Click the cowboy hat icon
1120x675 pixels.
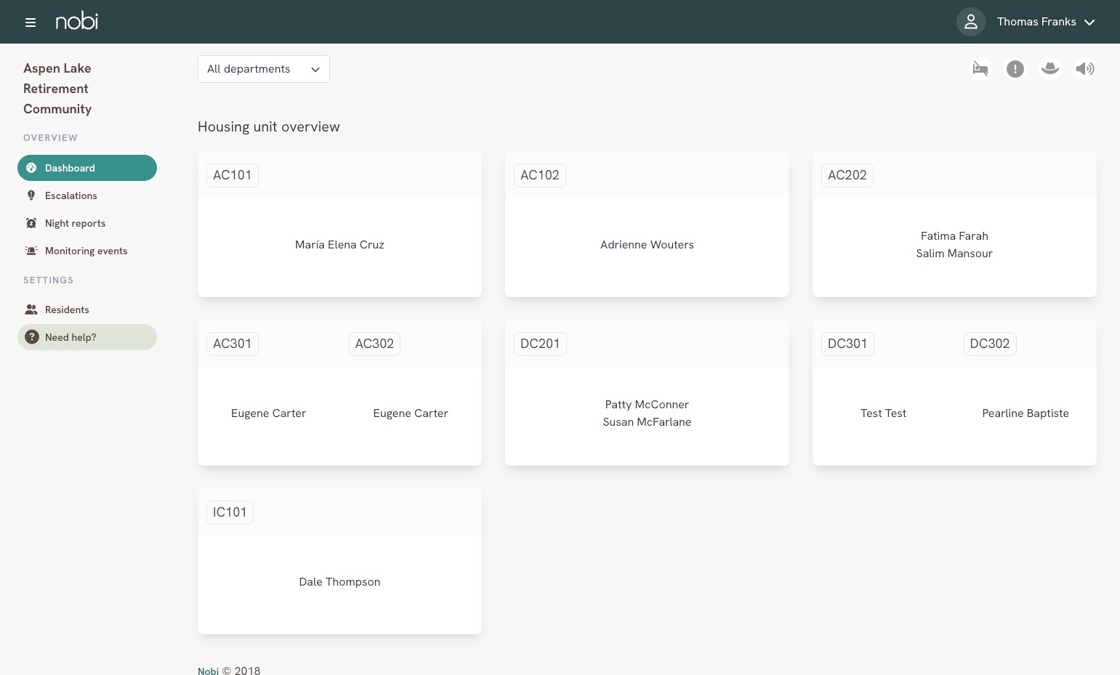1050,69
